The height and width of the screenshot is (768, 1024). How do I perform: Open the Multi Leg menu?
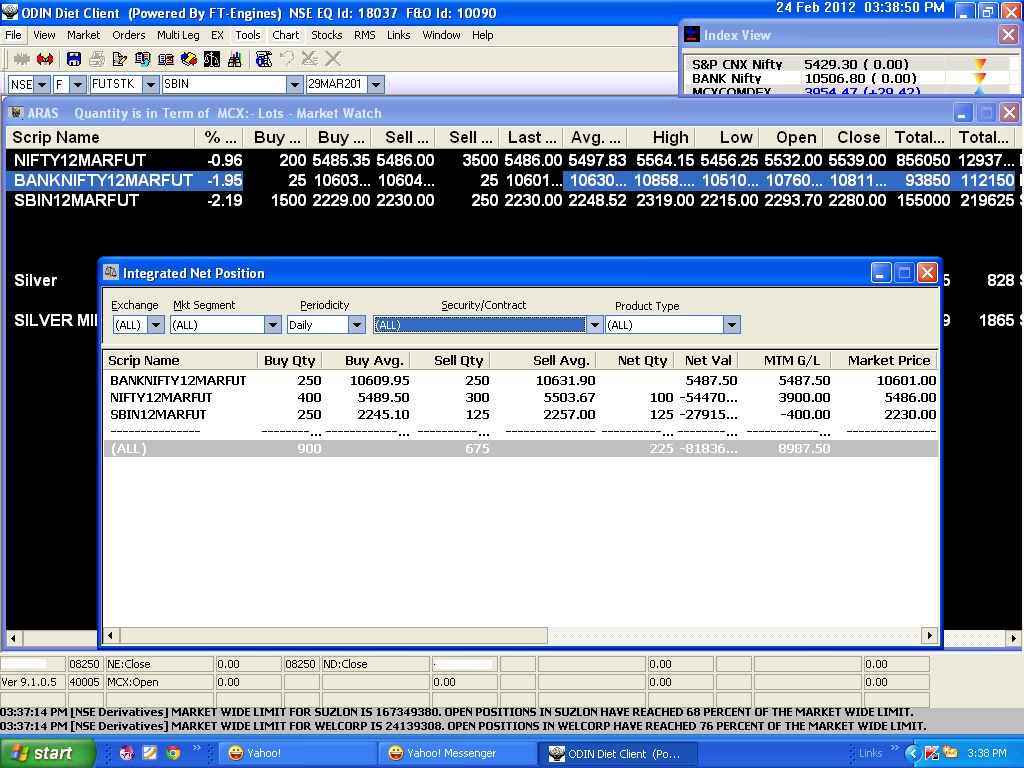click(178, 35)
